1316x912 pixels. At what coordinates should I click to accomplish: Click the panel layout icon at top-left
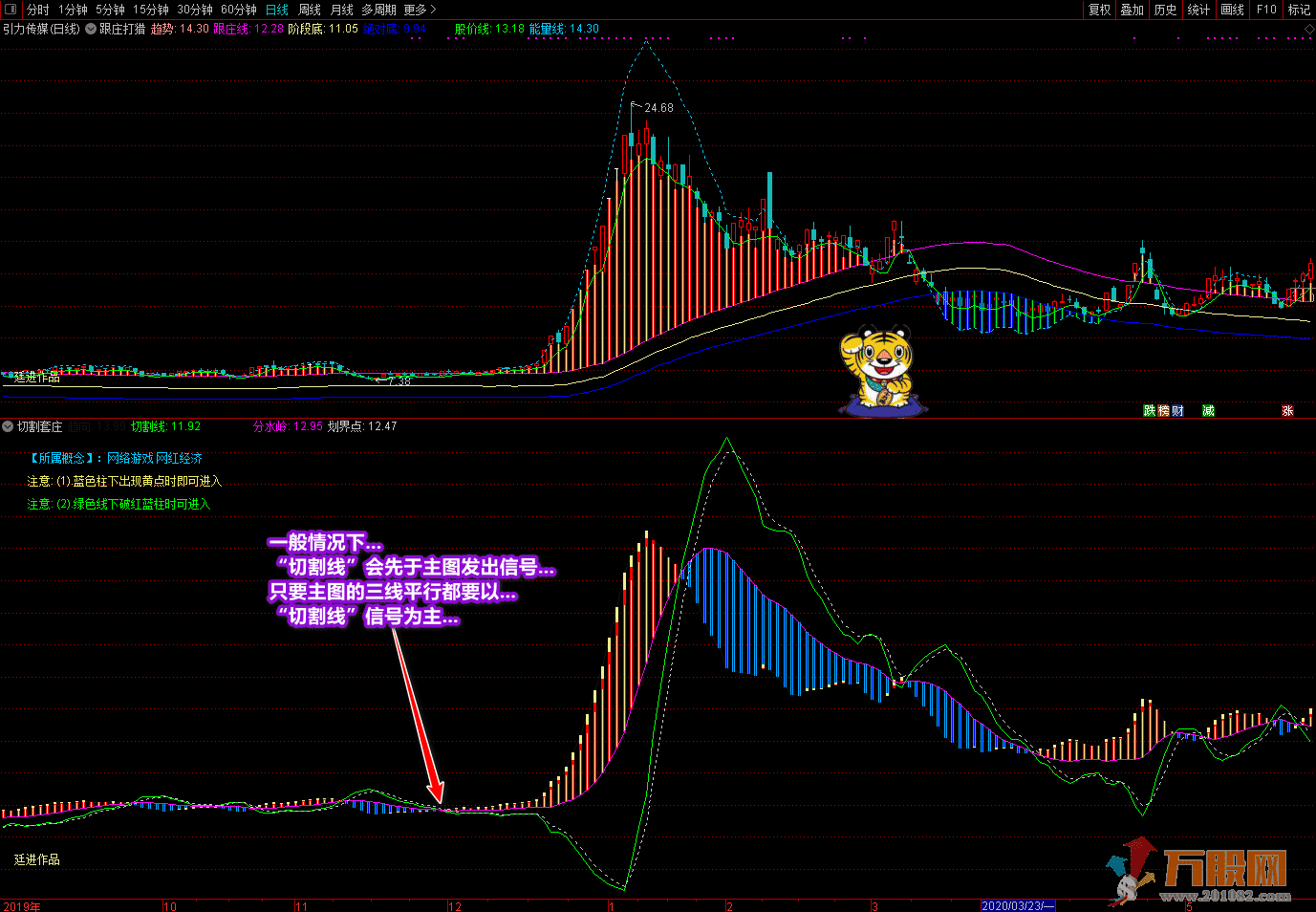click(11, 10)
